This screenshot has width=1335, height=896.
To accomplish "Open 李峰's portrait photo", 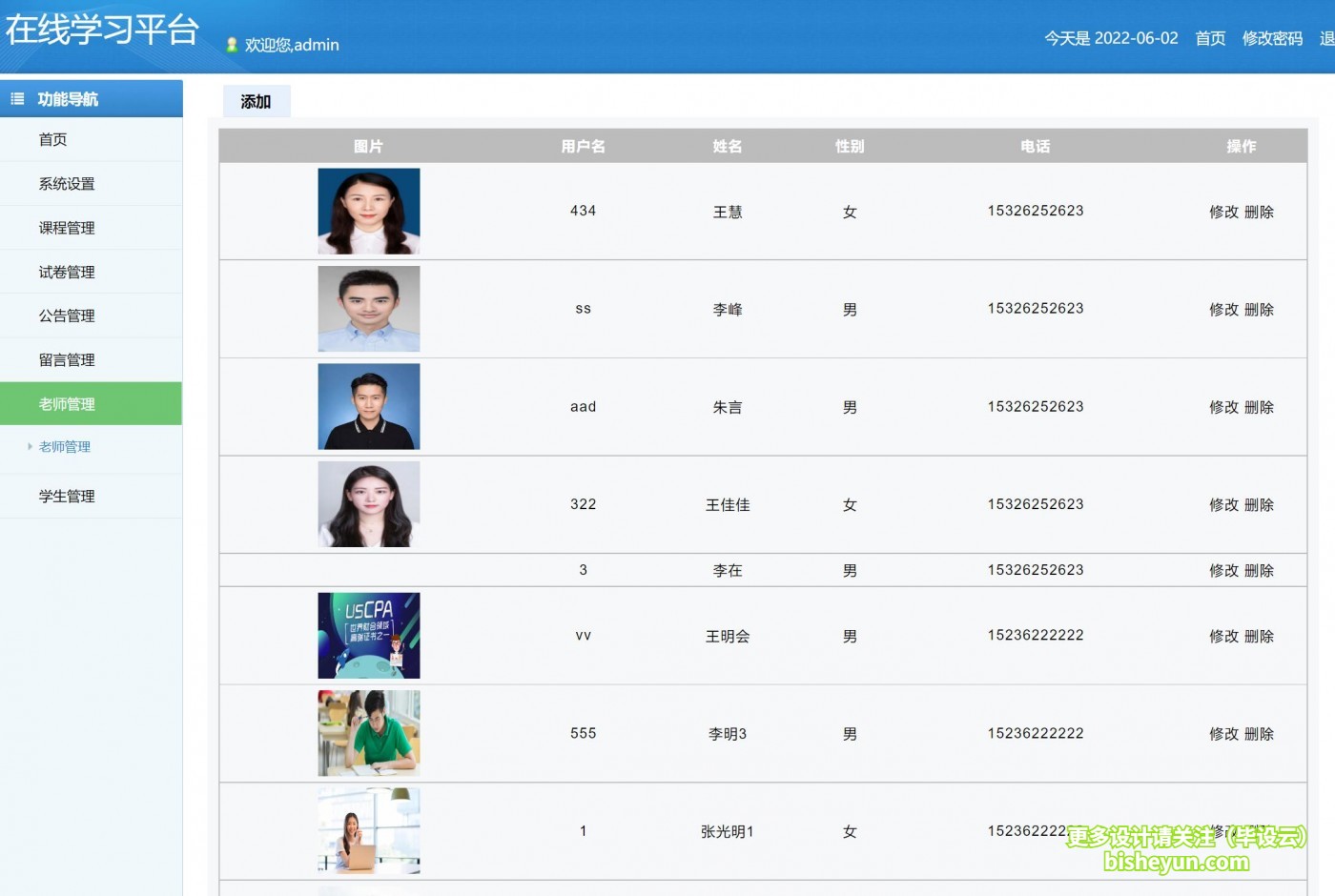I will [369, 309].
